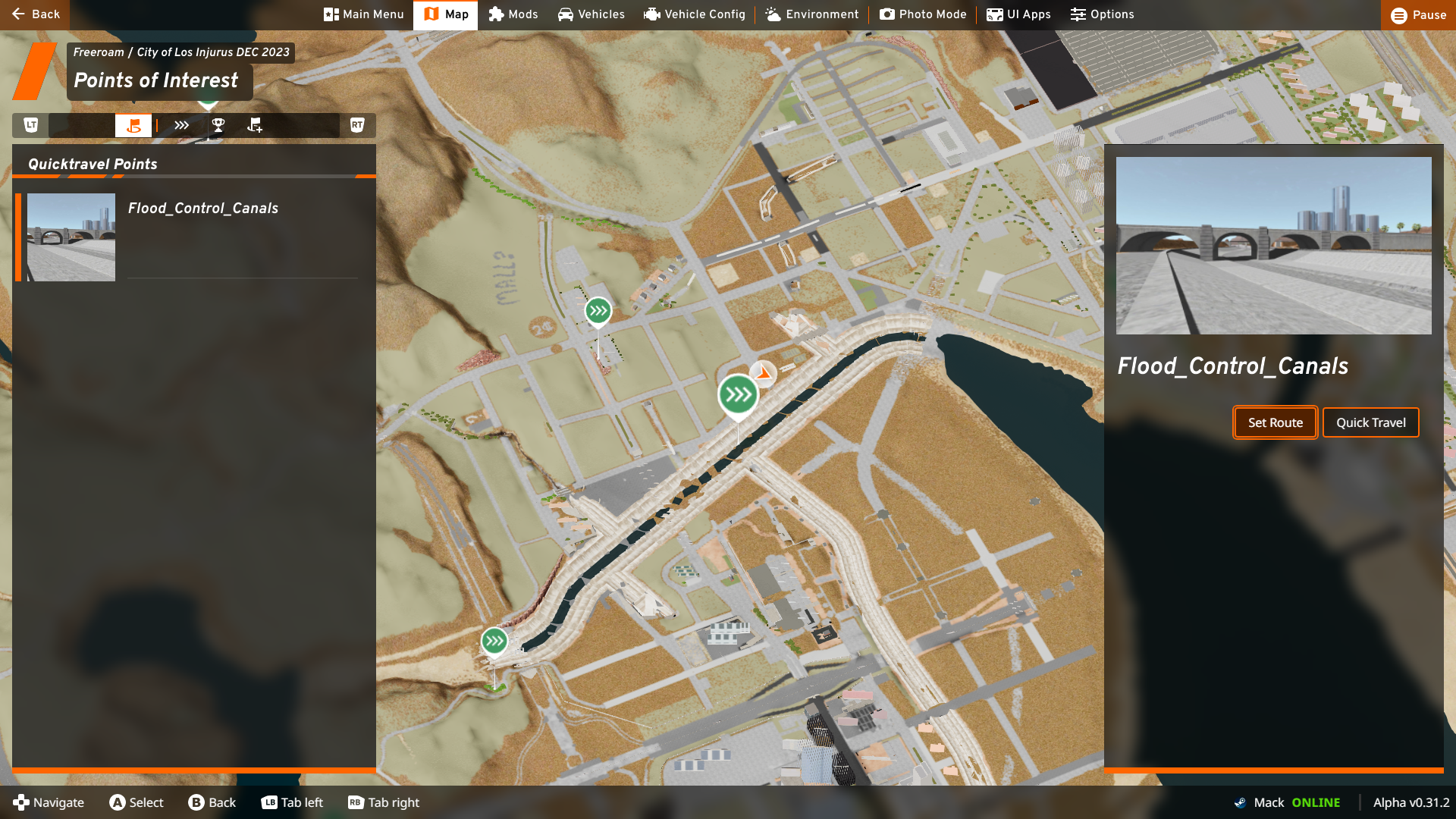
Task: Click the Set Route button
Action: [x=1275, y=422]
